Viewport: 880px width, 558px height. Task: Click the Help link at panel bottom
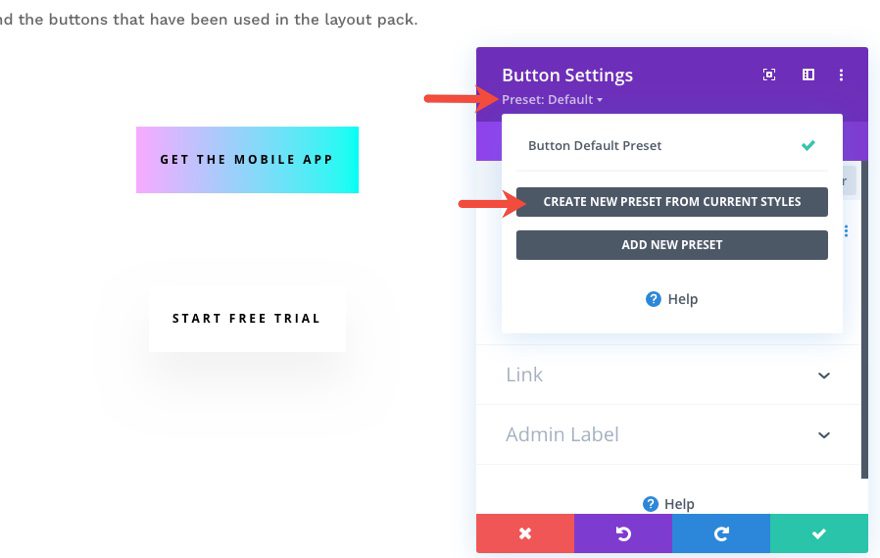point(671,504)
